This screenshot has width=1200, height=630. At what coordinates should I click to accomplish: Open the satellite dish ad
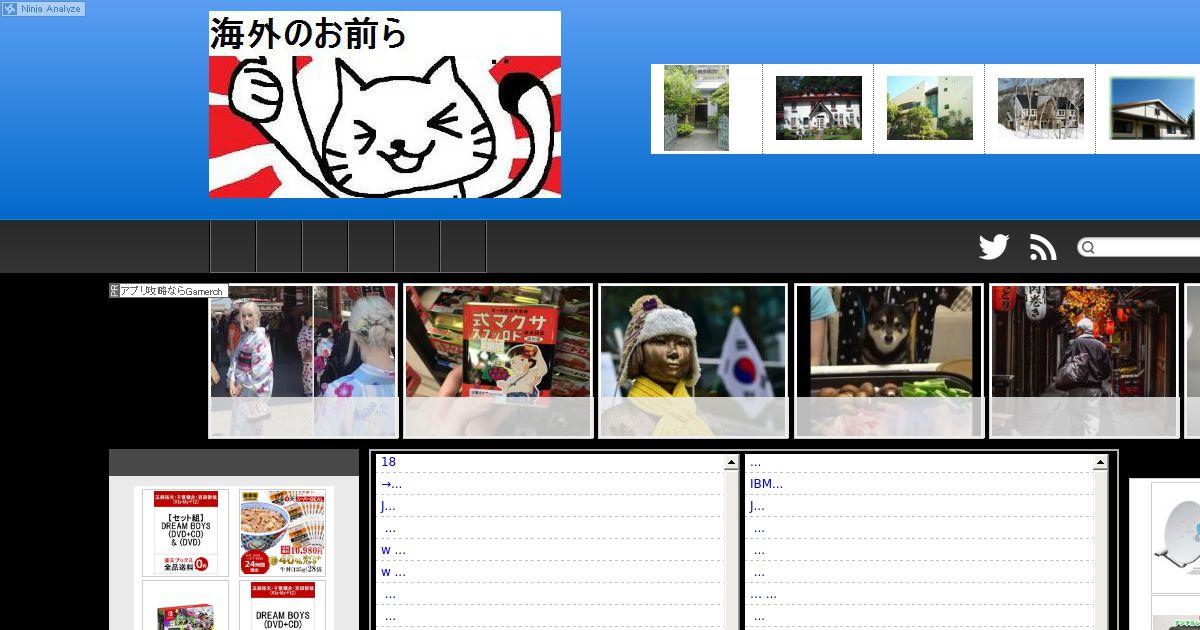(x=1175, y=538)
